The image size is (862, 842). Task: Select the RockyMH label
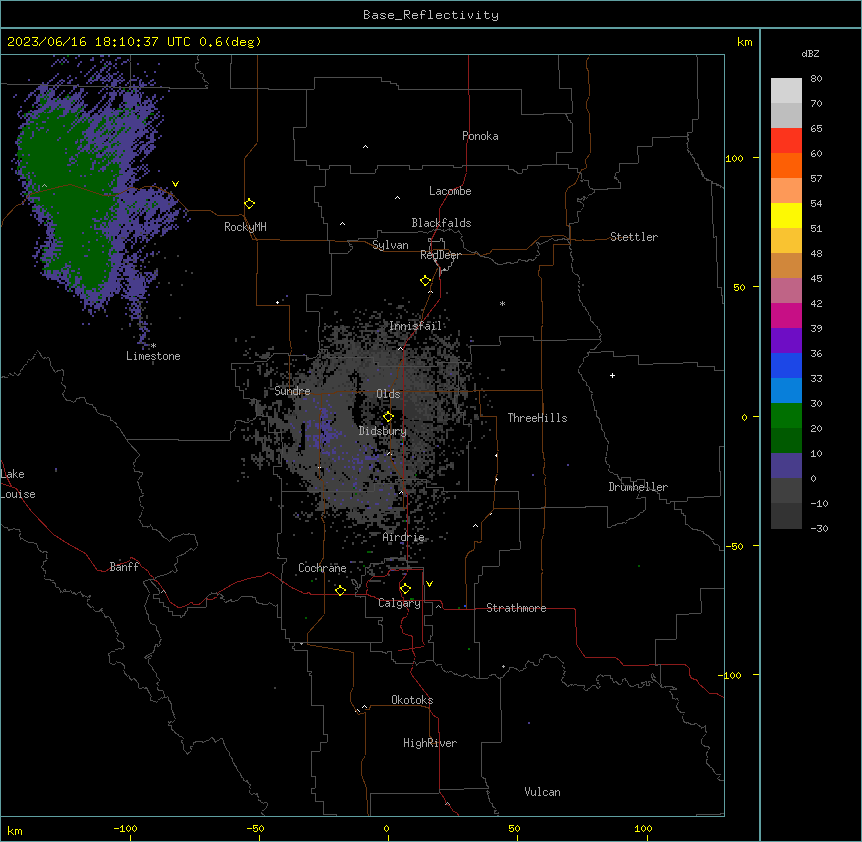[x=245, y=227]
